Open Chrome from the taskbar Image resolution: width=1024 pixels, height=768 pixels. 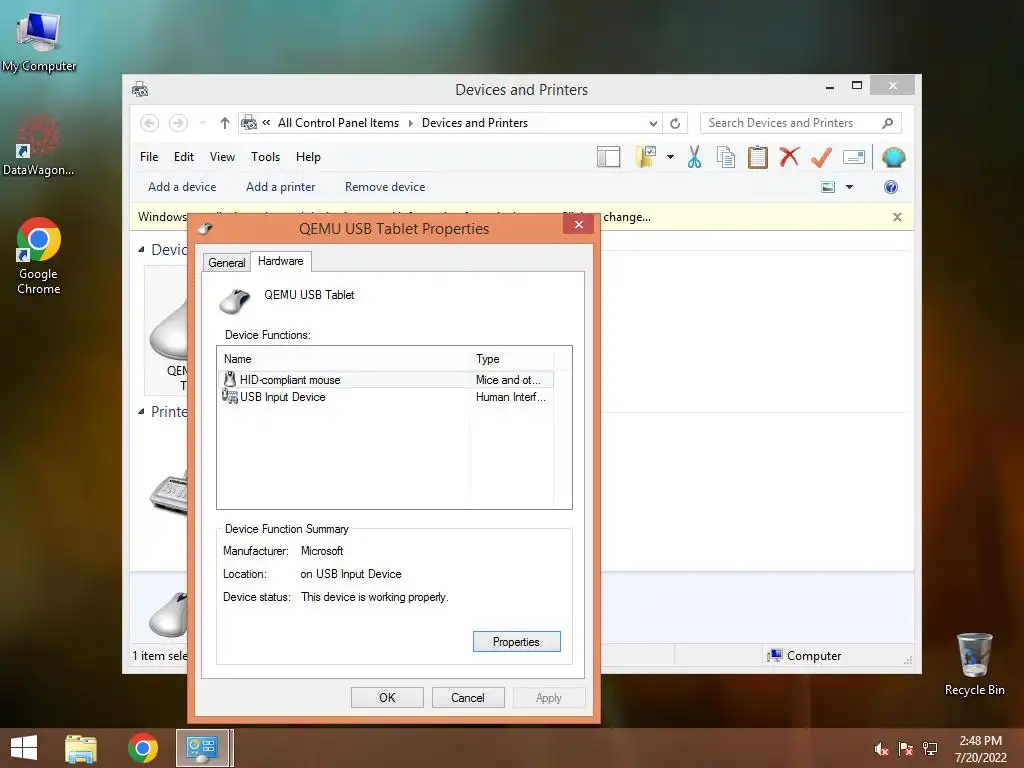(143, 748)
